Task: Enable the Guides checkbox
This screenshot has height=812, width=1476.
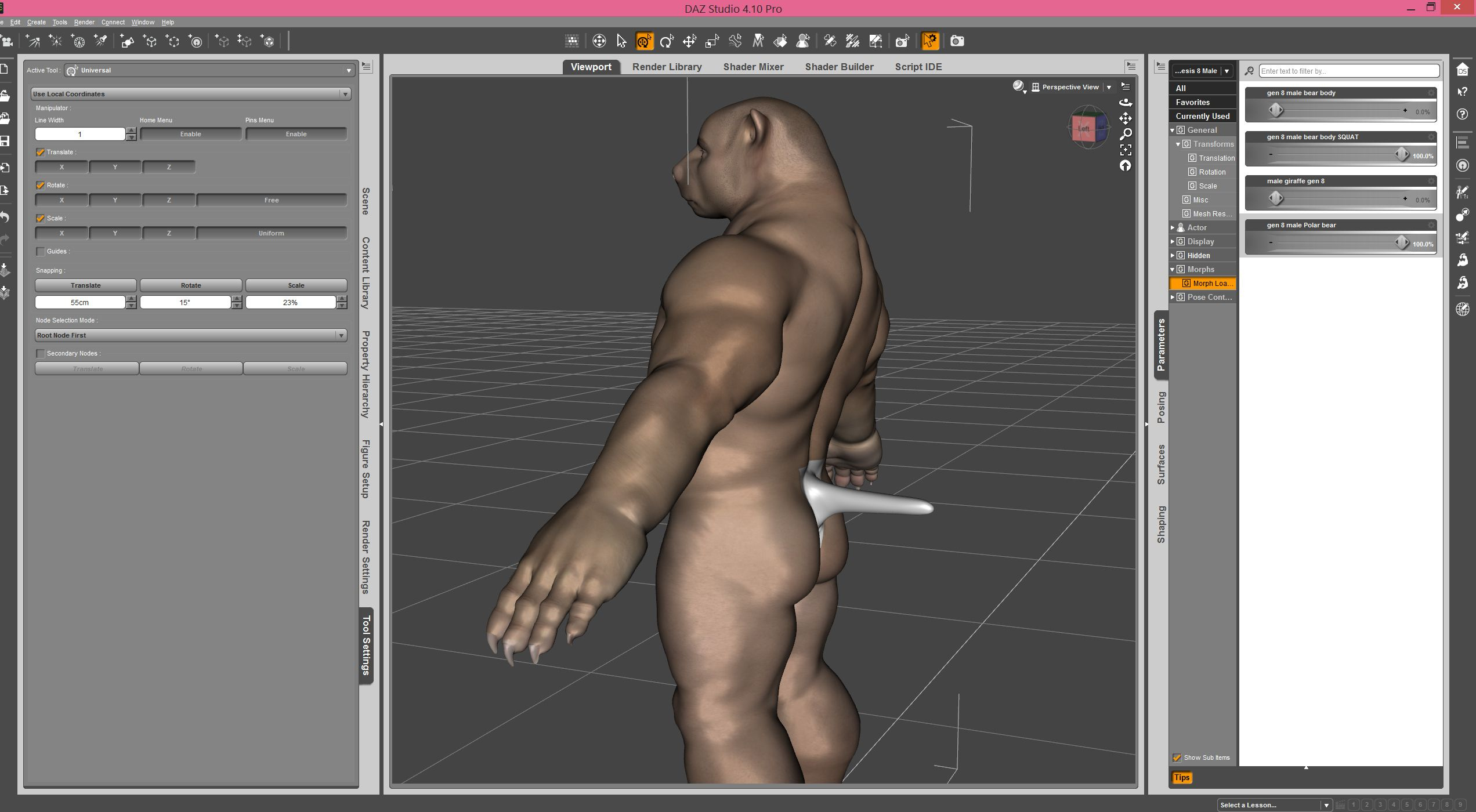Action: click(x=40, y=251)
